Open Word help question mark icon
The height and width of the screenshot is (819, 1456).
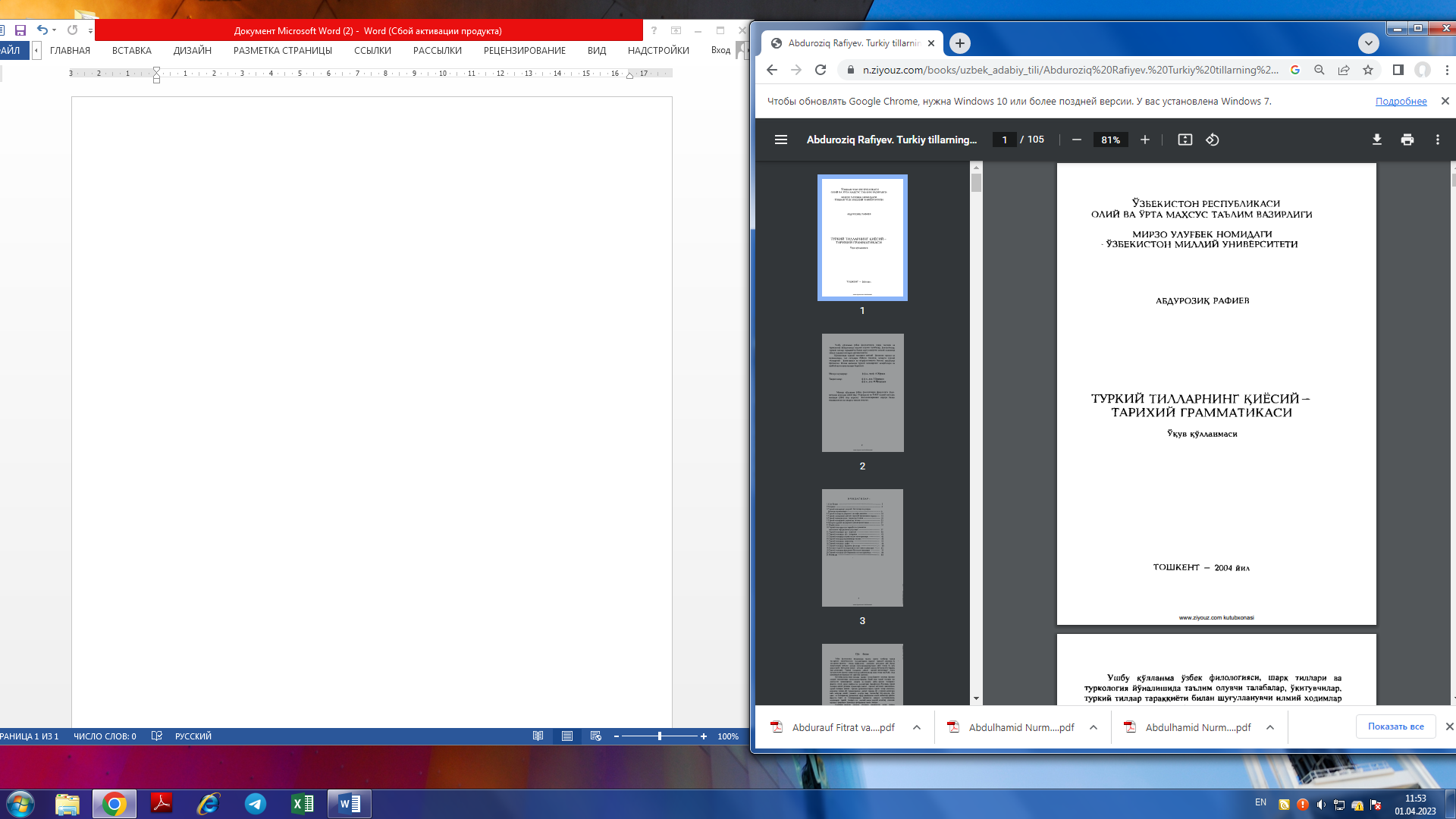654,30
